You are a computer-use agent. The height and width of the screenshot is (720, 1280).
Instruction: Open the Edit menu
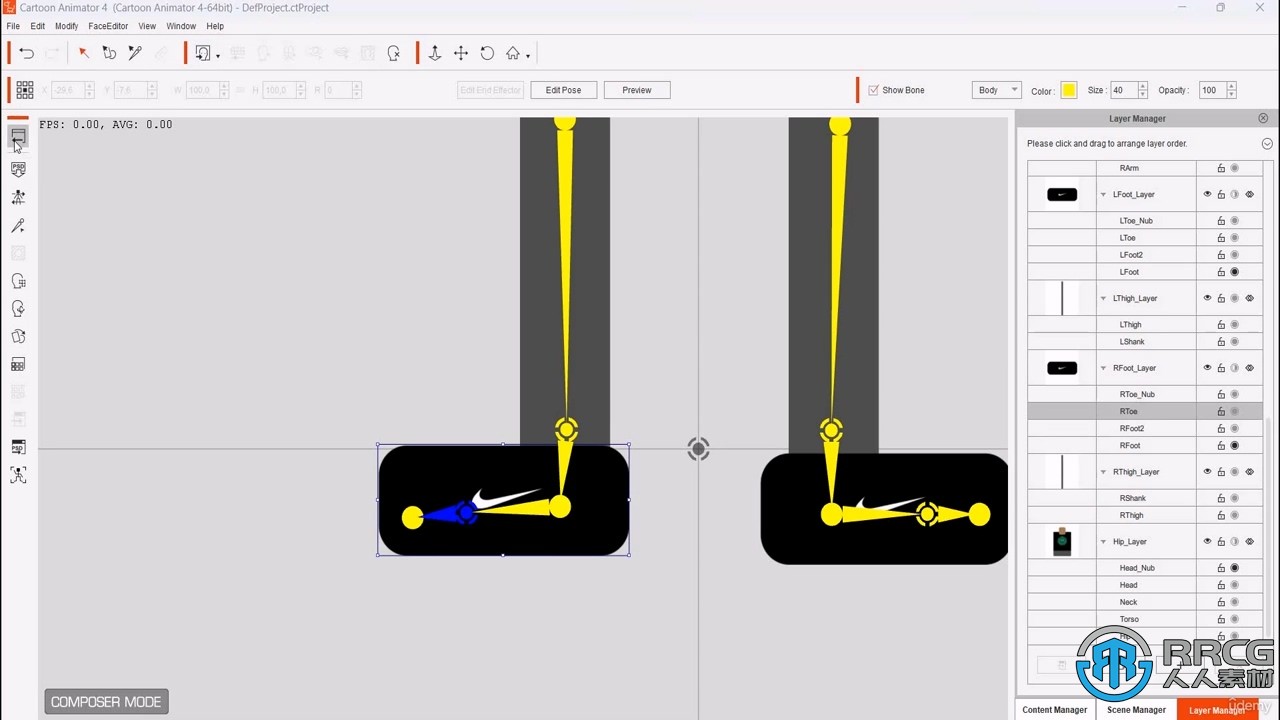point(38,26)
